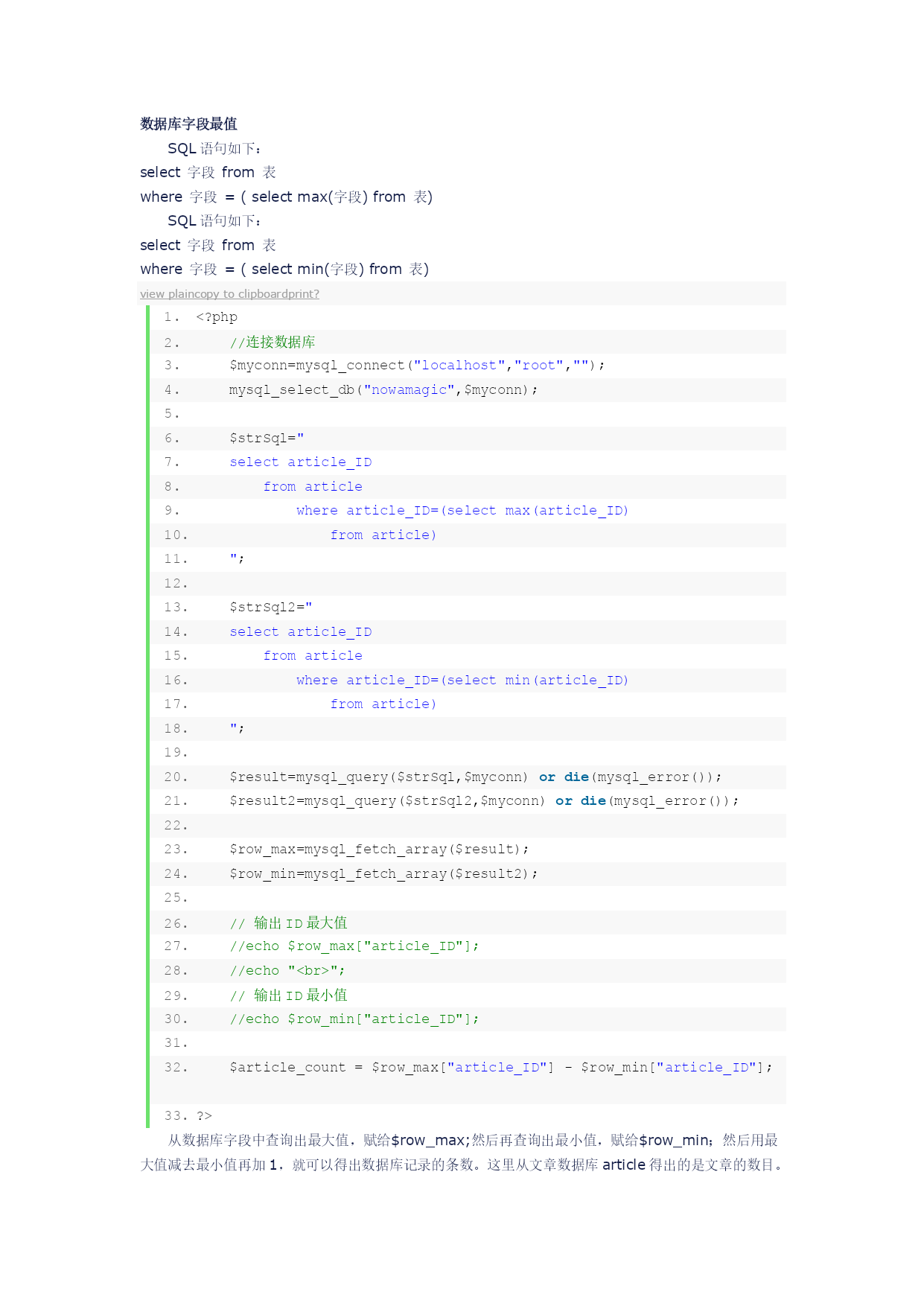The height and width of the screenshot is (1306, 924).
Task: Click the mysql_connect line with "localhost"
Action: coord(417,366)
